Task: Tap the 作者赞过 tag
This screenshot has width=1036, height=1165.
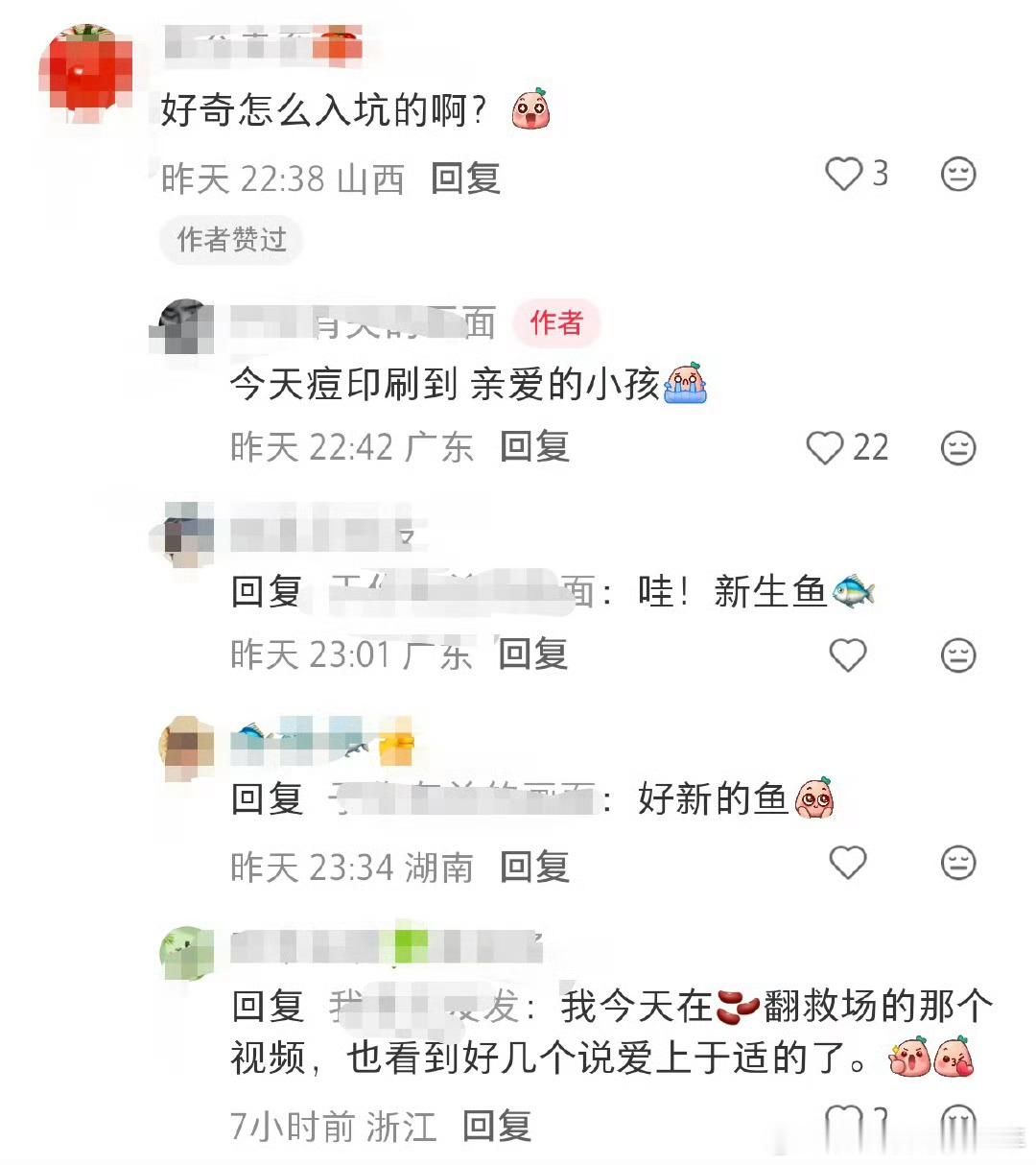Action: pyautogui.click(x=231, y=239)
